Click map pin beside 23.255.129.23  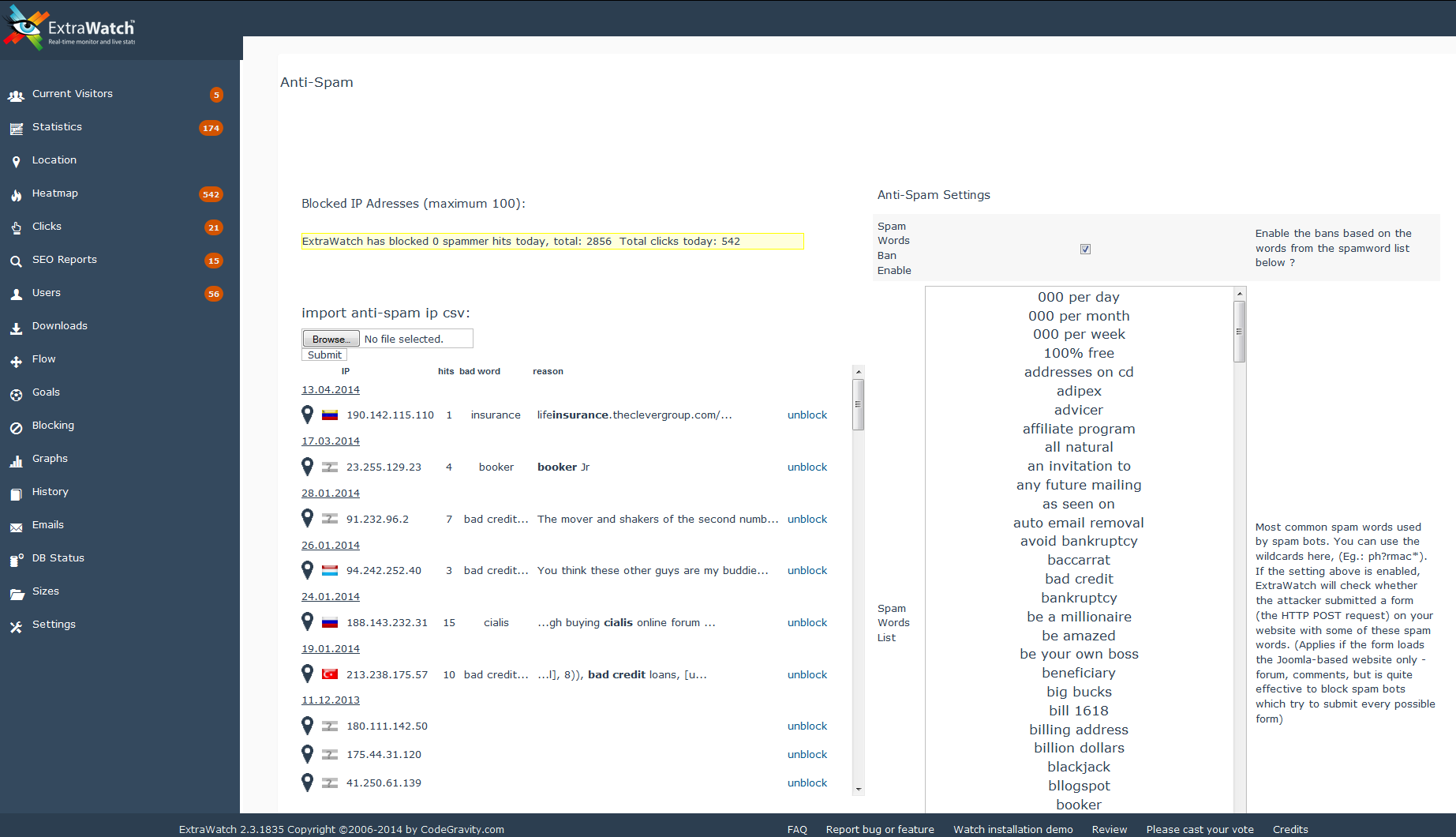308,466
